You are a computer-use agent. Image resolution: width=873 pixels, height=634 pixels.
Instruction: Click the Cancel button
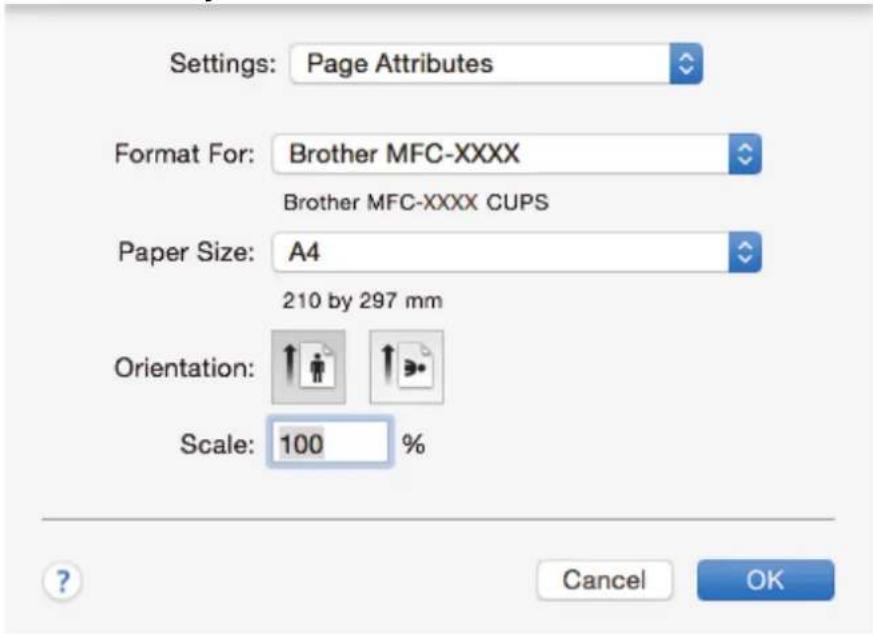point(605,580)
